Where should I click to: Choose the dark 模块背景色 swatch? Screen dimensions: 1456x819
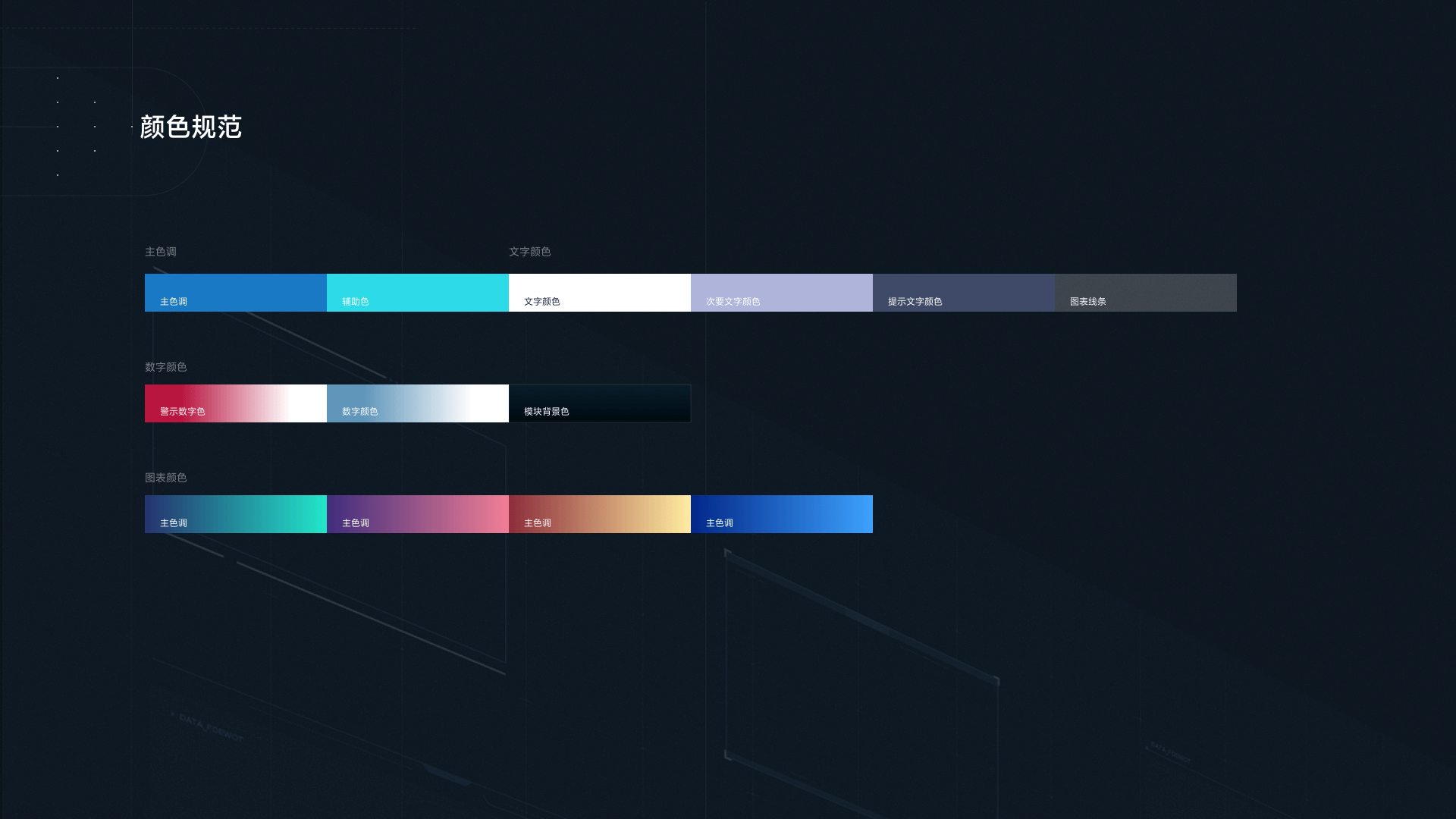[x=600, y=403]
